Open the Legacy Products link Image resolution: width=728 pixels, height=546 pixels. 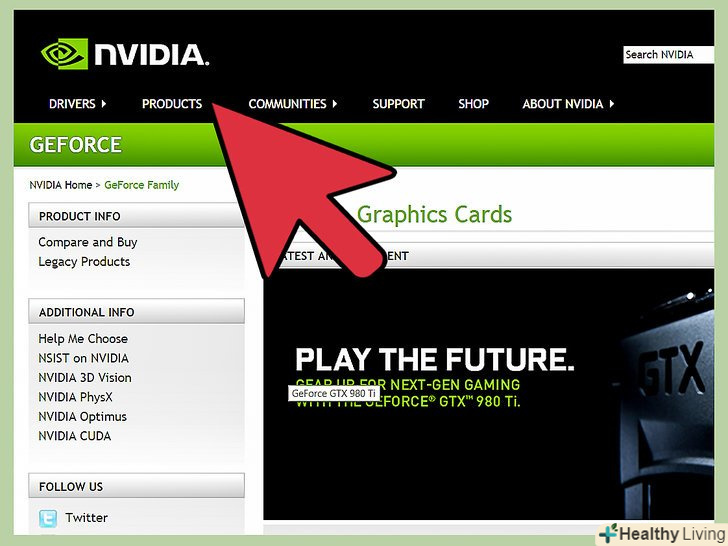coord(84,262)
